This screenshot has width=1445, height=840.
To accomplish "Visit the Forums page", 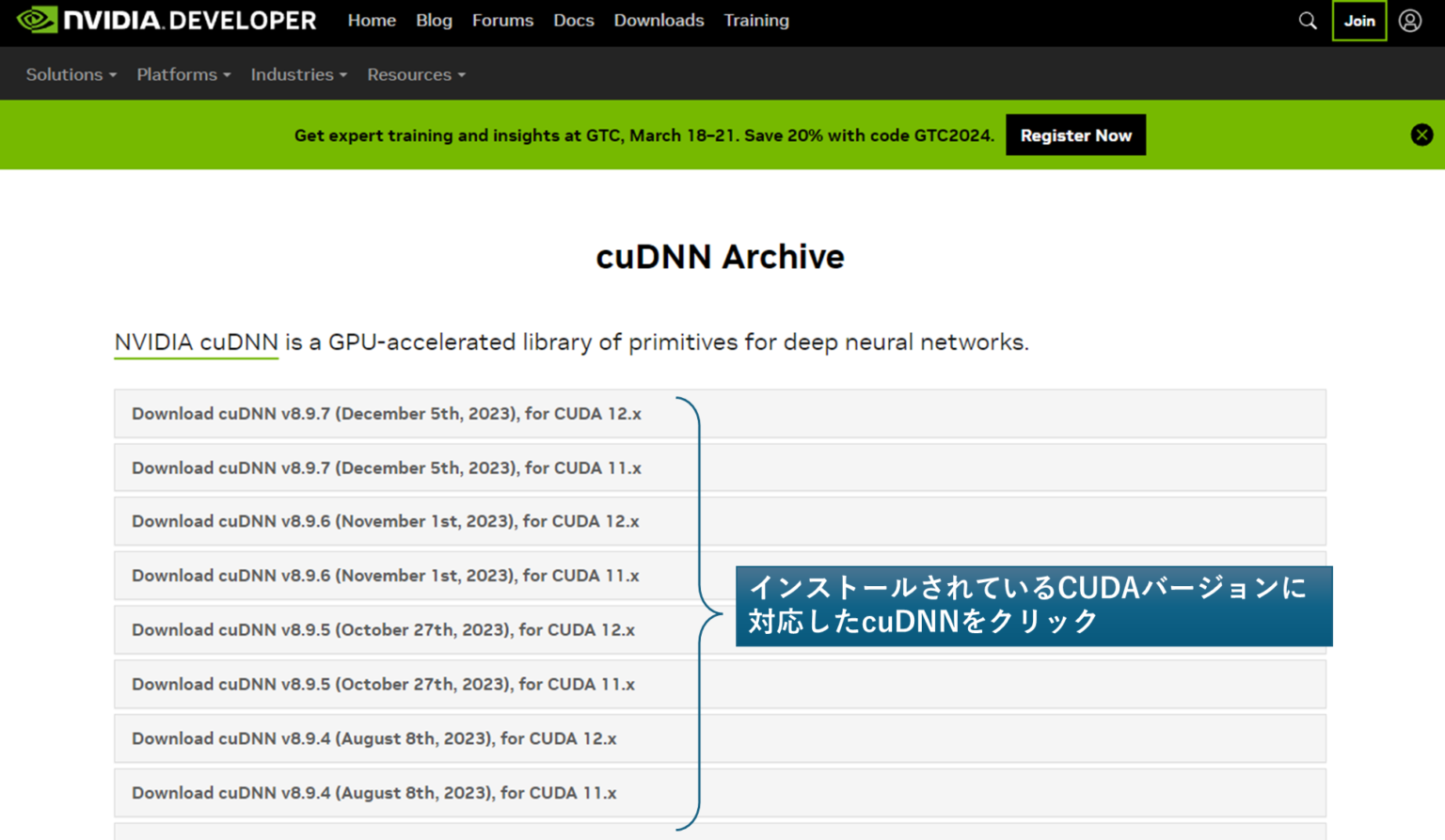I will pos(502,20).
